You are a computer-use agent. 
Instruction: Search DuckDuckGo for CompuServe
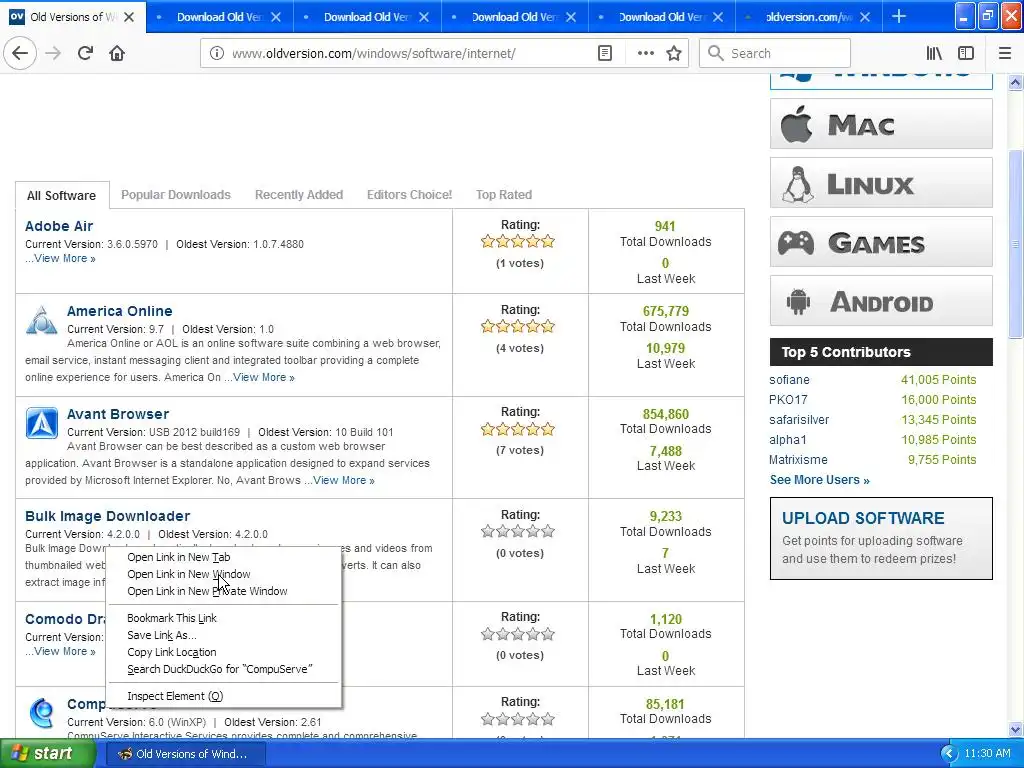223,669
